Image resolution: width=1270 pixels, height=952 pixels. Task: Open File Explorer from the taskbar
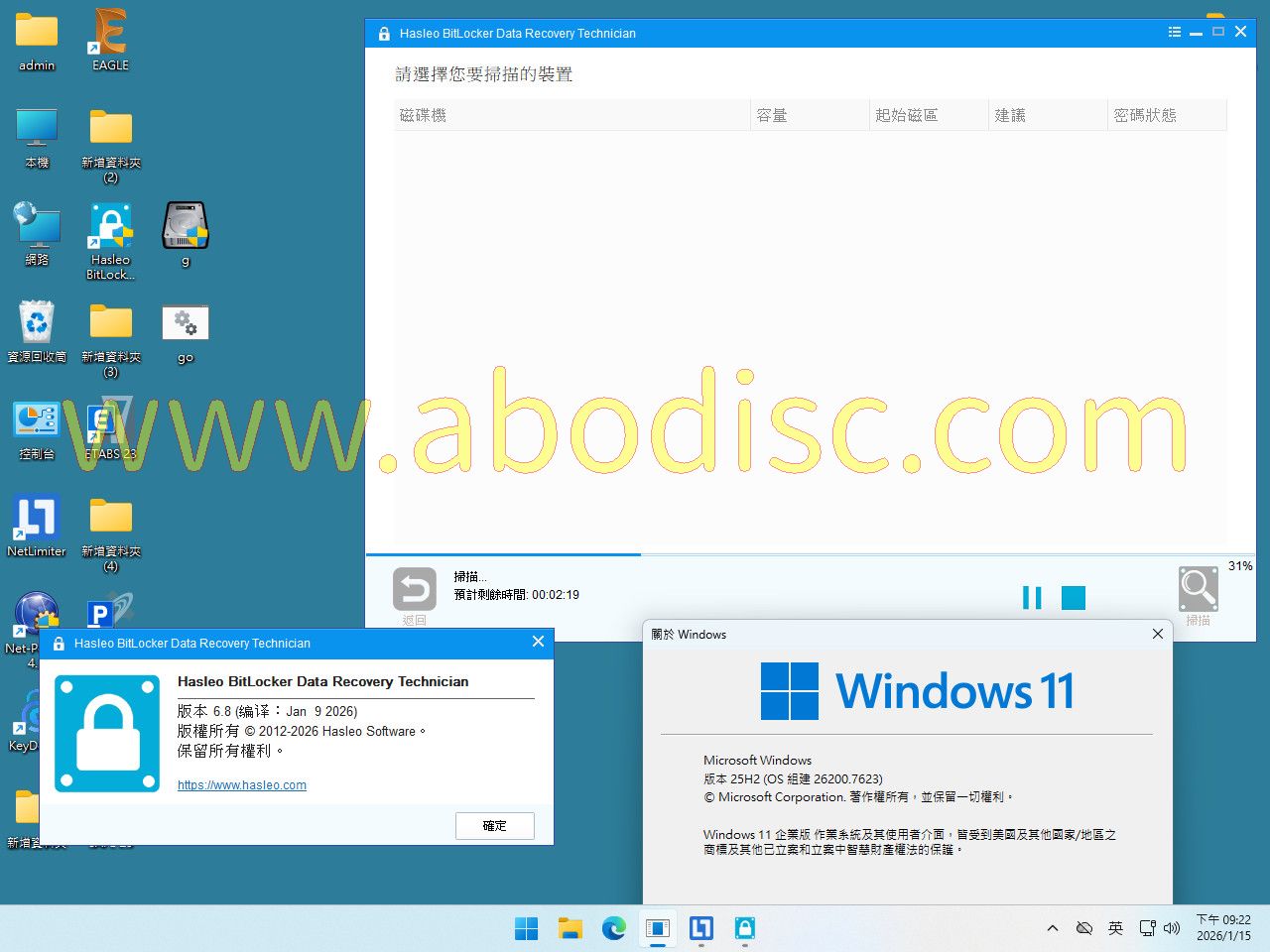pyautogui.click(x=570, y=928)
